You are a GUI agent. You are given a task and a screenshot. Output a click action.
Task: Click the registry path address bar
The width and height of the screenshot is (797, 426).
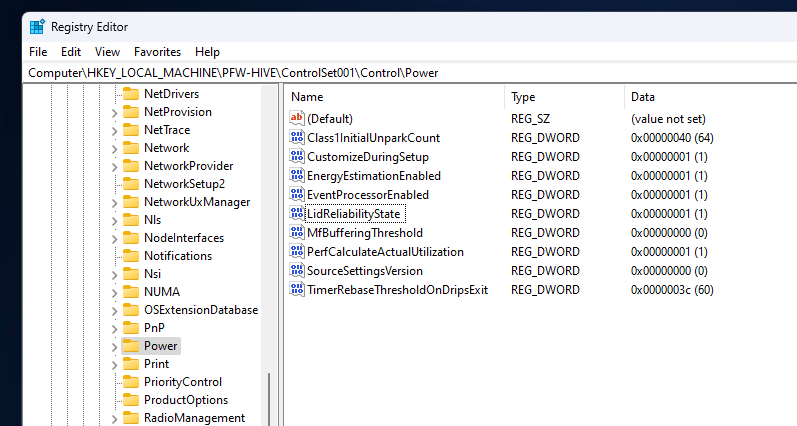(411, 73)
